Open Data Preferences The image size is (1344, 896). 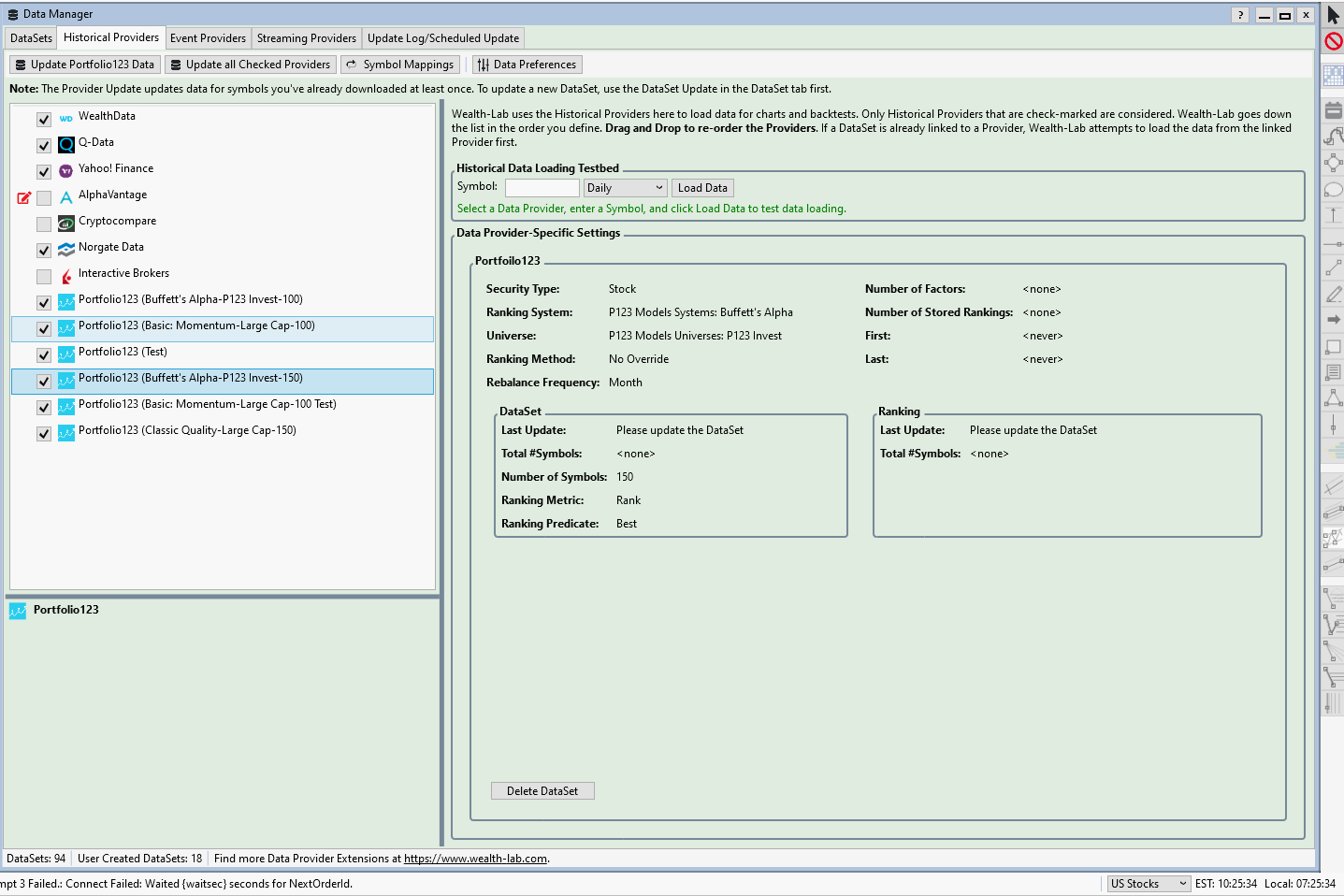point(527,65)
